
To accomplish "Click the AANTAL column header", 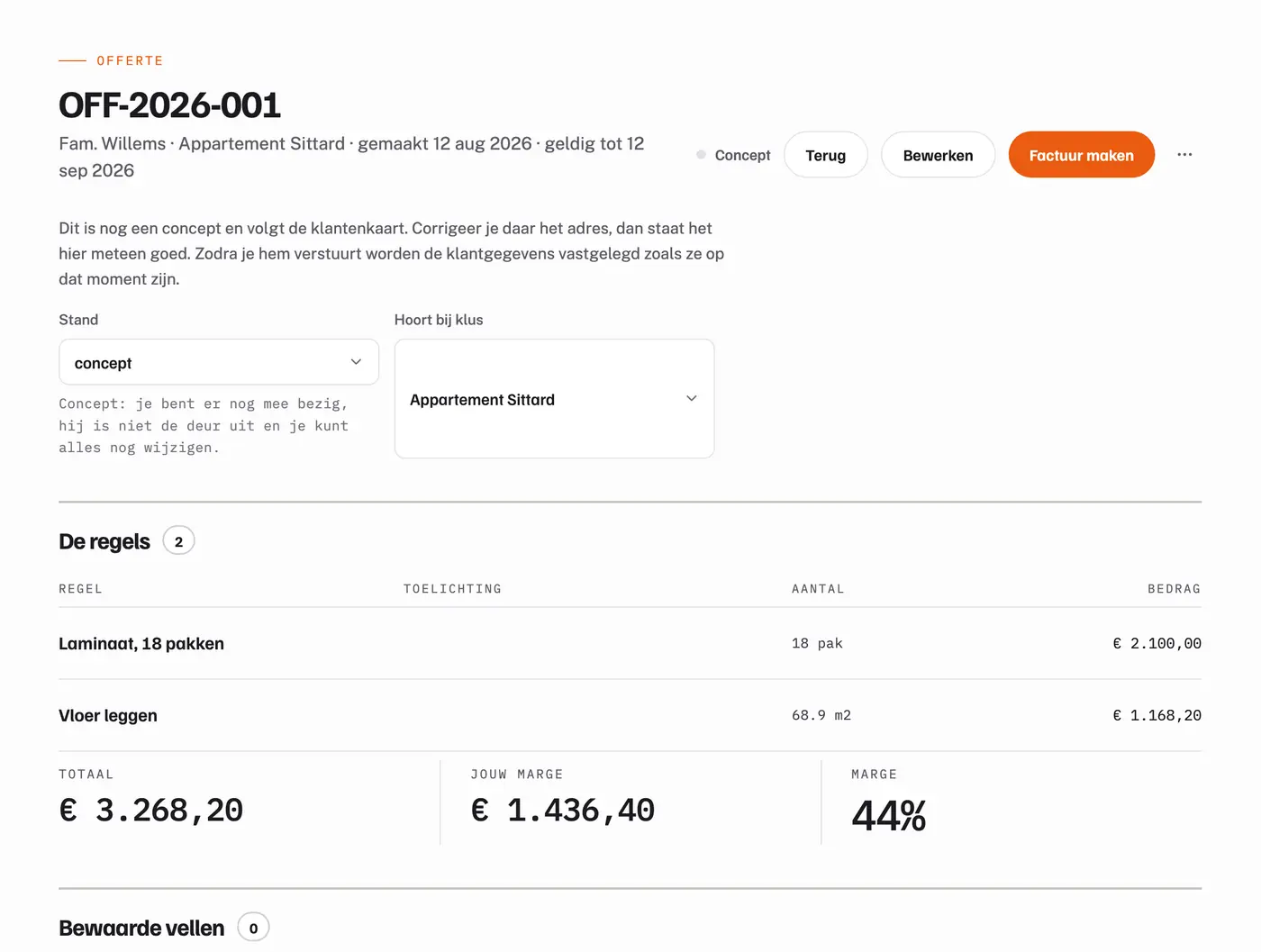I will tap(818, 589).
